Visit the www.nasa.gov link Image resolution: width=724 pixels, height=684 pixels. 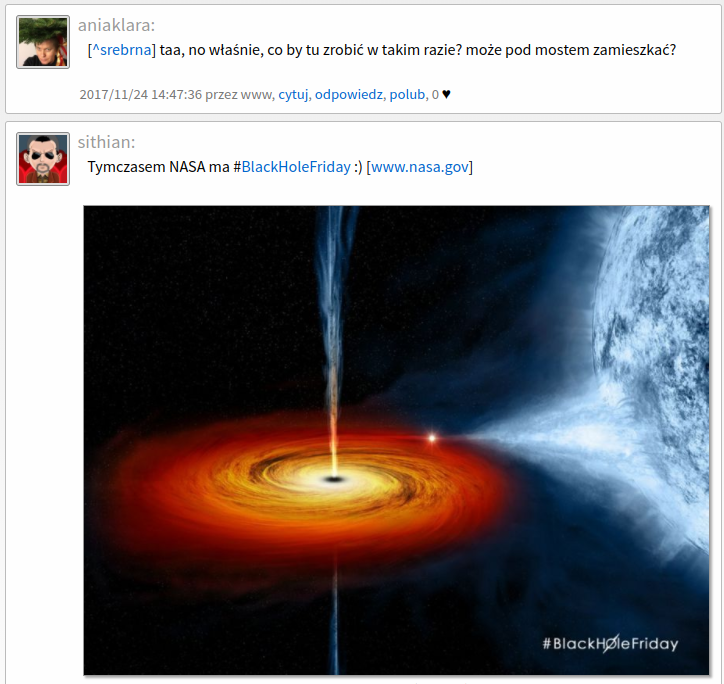pos(420,167)
